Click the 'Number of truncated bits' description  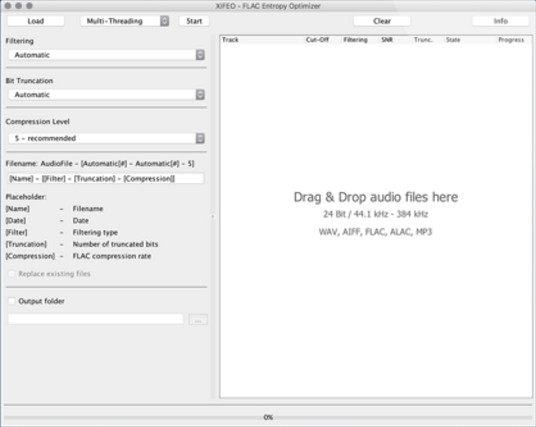coord(115,244)
